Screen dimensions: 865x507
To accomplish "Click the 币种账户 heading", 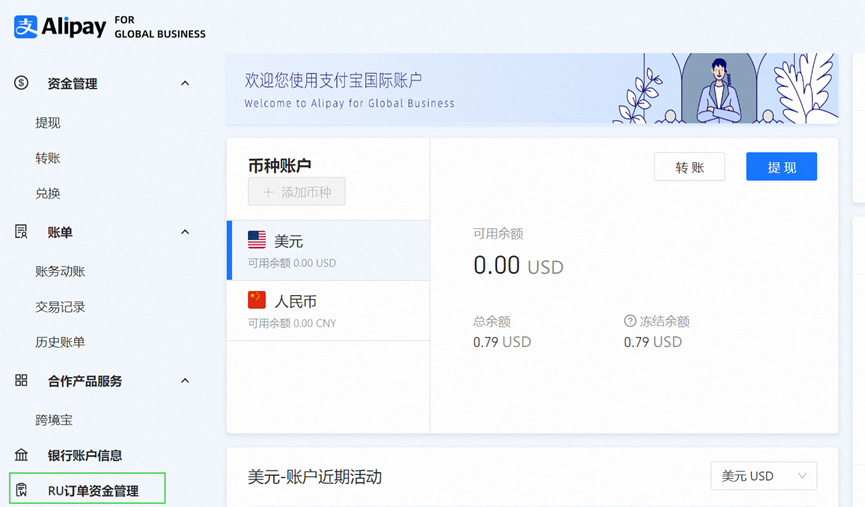I will pos(280,165).
